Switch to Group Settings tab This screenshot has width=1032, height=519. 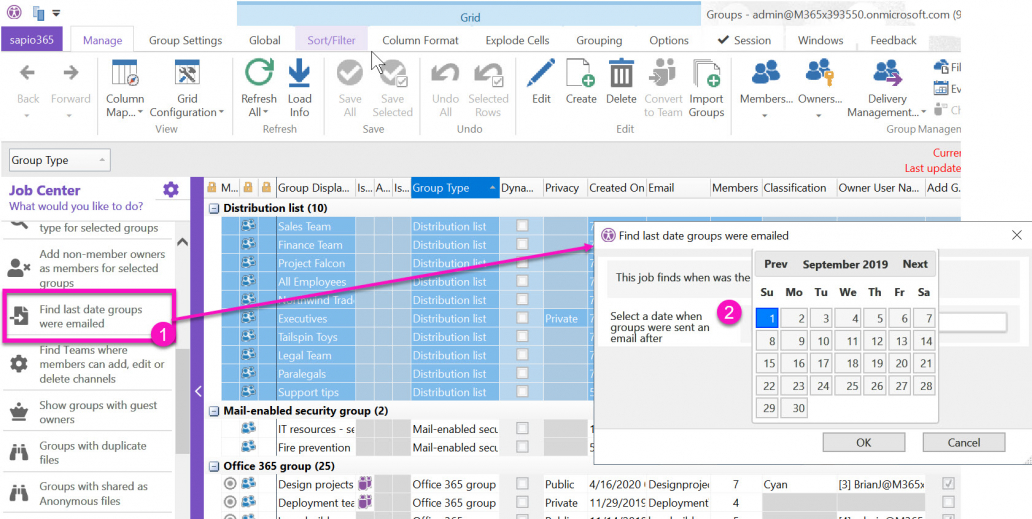pos(186,40)
